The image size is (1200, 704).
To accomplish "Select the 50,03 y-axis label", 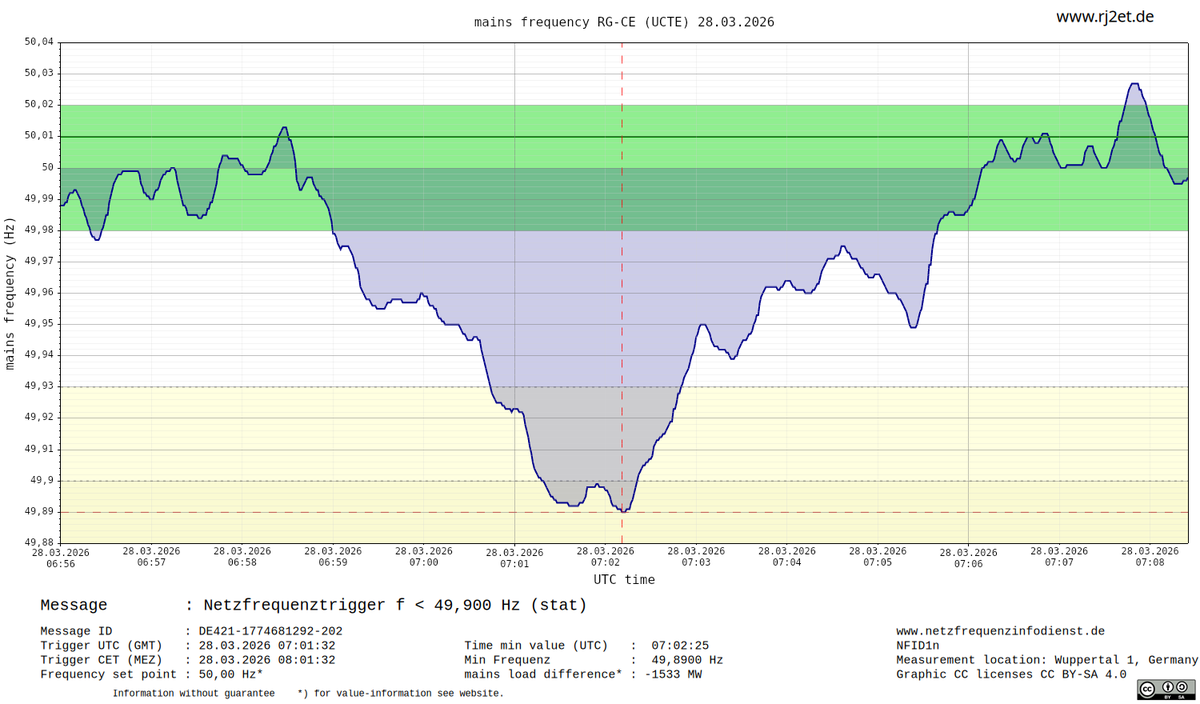I will coord(38,73).
